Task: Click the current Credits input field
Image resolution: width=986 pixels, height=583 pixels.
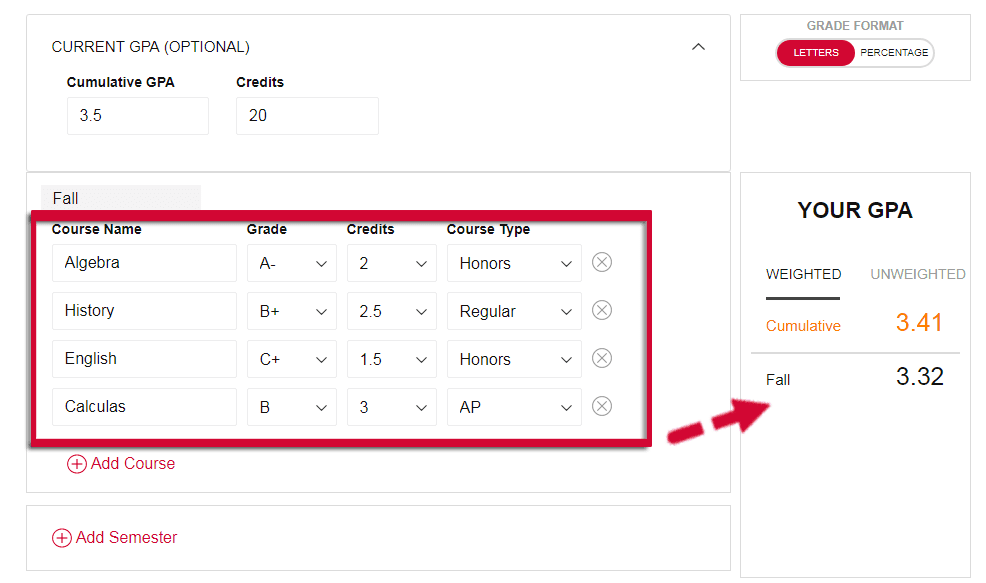Action: pyautogui.click(x=307, y=116)
